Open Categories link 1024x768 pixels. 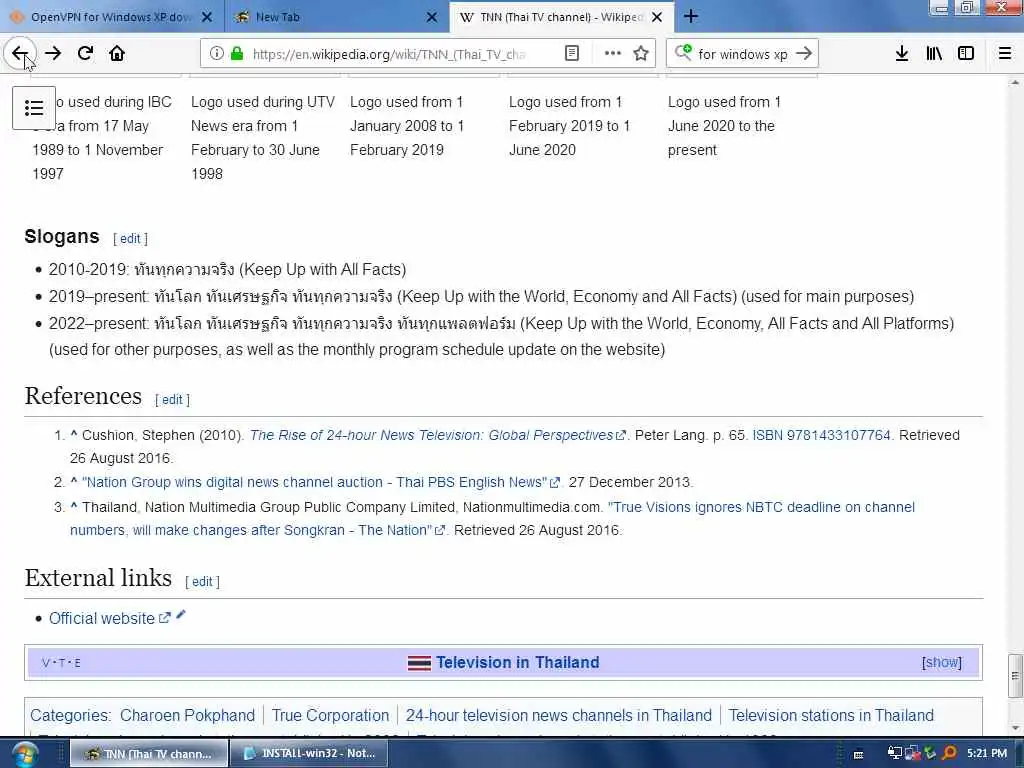pos(70,716)
